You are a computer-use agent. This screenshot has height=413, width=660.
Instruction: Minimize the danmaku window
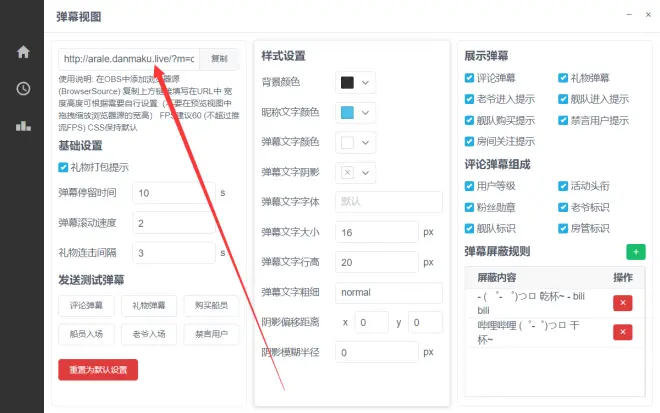pyautogui.click(x=629, y=14)
